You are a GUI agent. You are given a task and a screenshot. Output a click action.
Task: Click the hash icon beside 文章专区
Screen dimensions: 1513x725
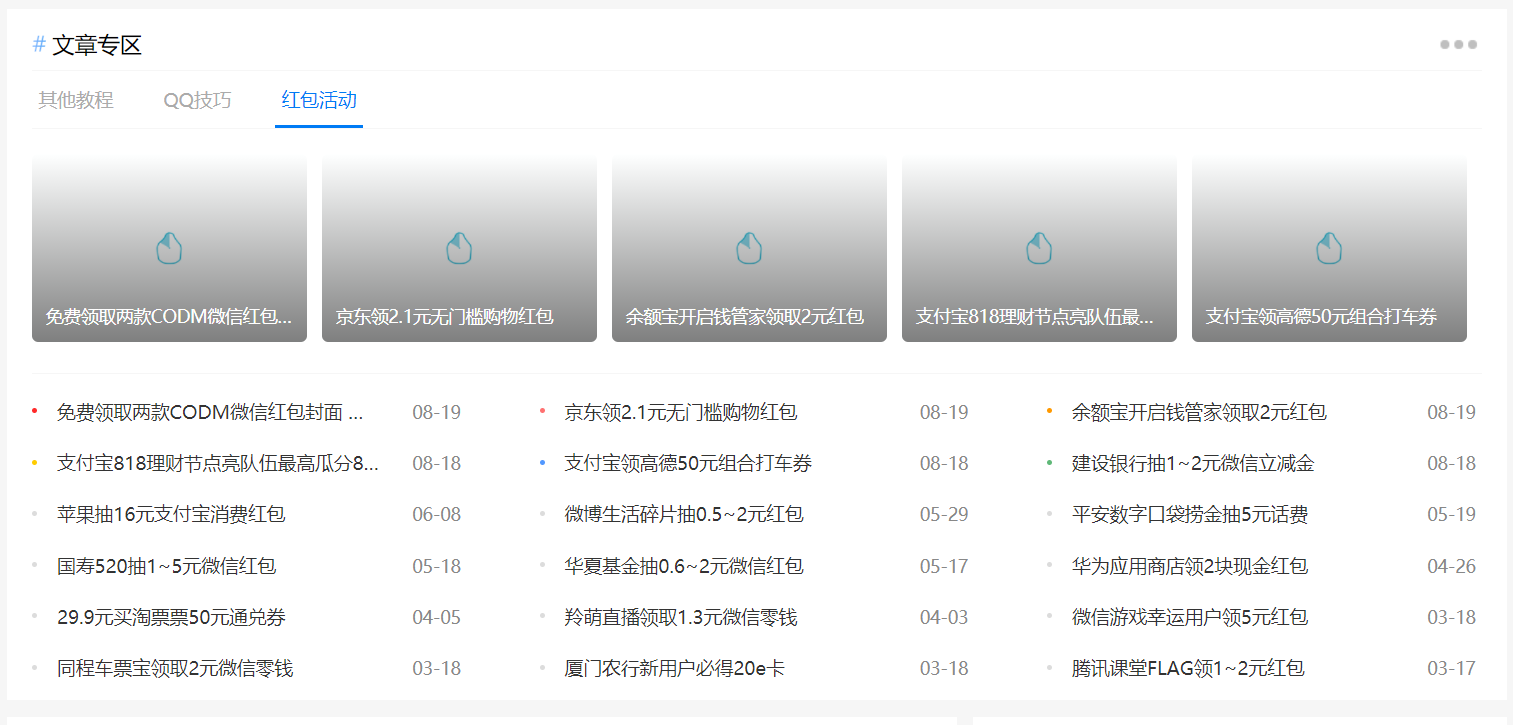coord(39,44)
